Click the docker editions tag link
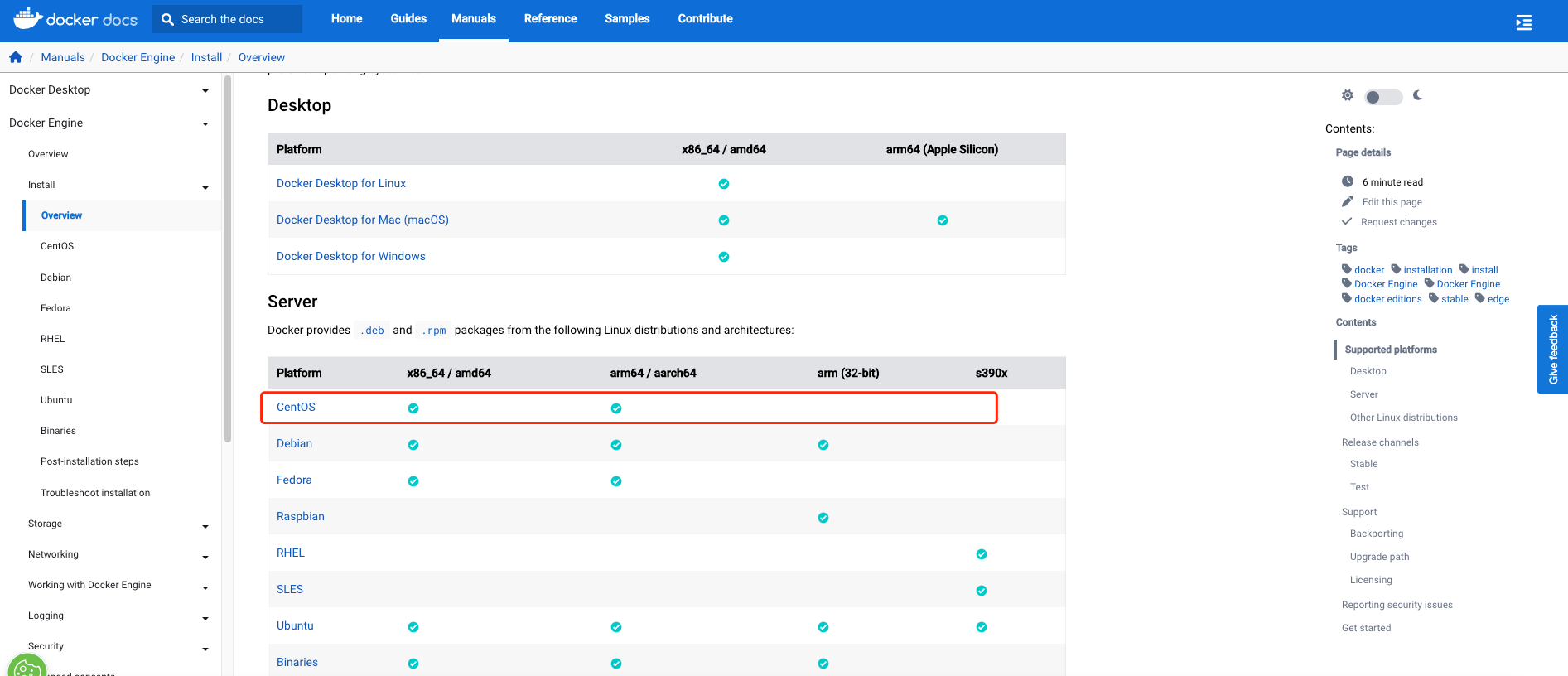Screen dimensions: 1568x676 pyautogui.click(x=1387, y=299)
